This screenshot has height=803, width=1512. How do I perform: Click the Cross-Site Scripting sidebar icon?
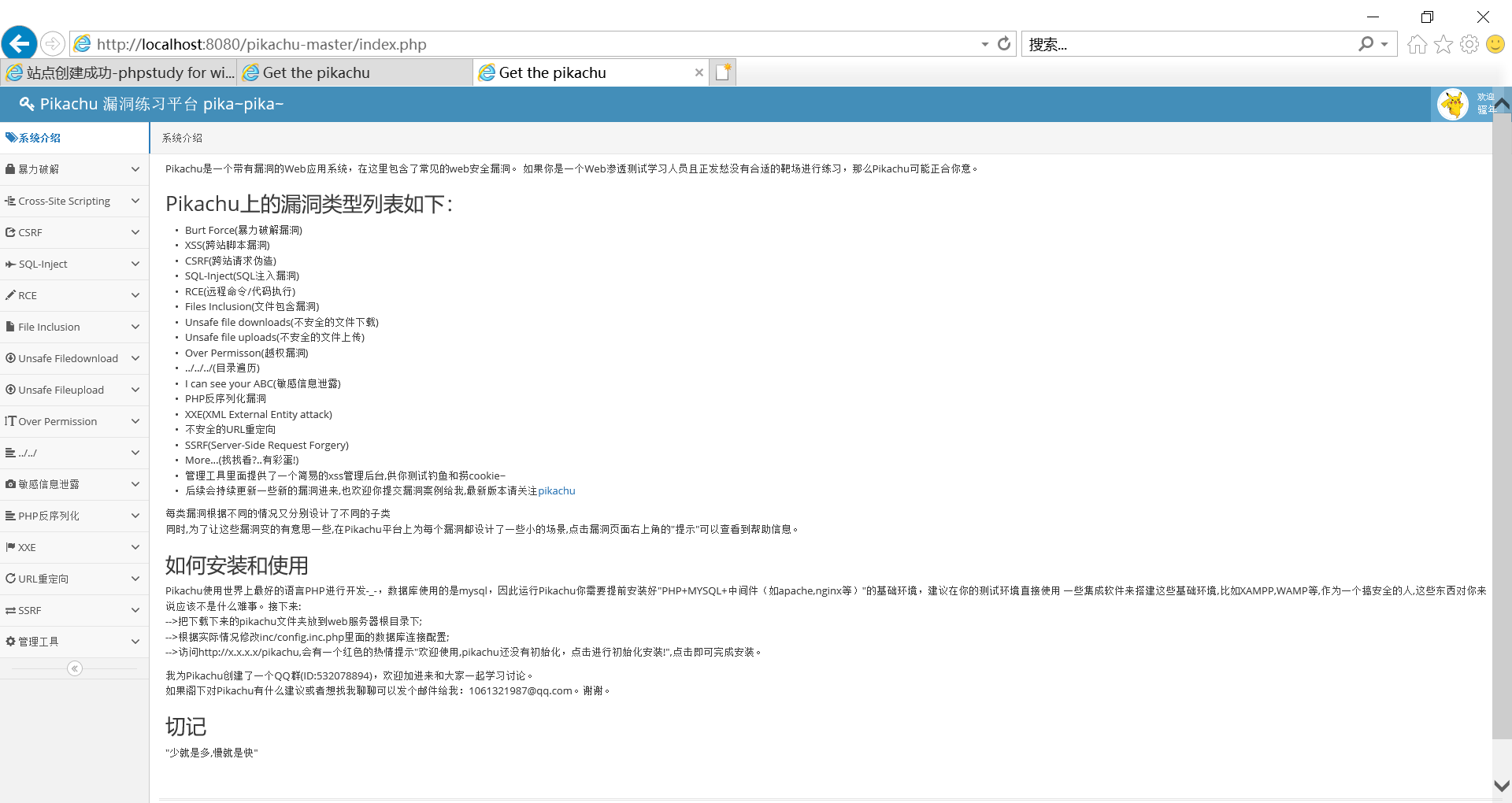click(10, 201)
